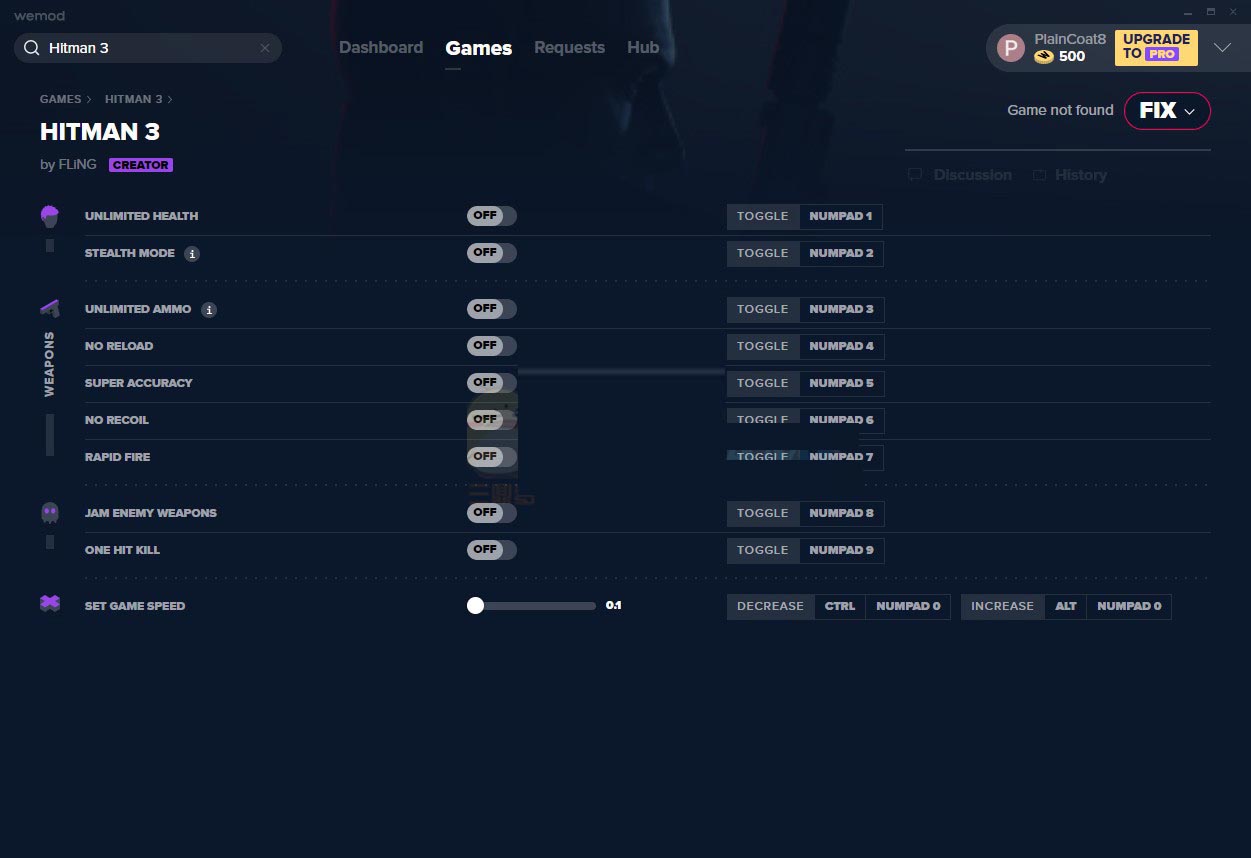Click Toggle button for One Hit Kill
This screenshot has width=1251, height=858.
763,551
